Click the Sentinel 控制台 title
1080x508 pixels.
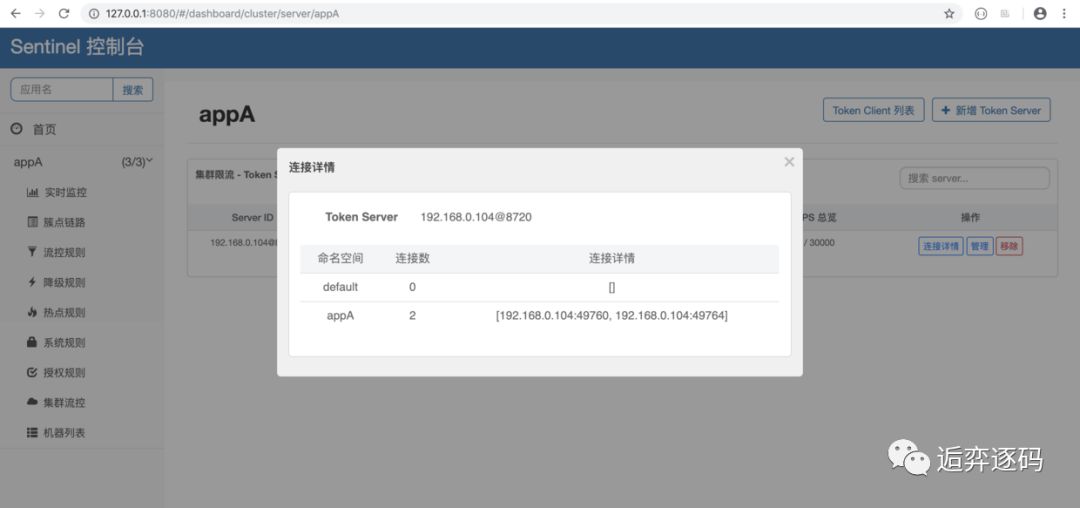(x=77, y=47)
